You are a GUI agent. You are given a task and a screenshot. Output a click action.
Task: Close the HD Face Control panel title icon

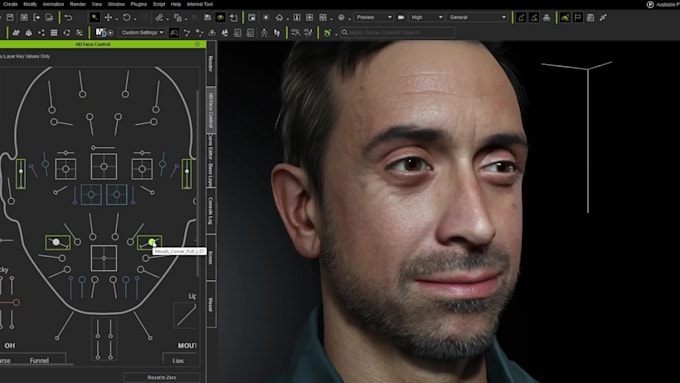coord(197,44)
